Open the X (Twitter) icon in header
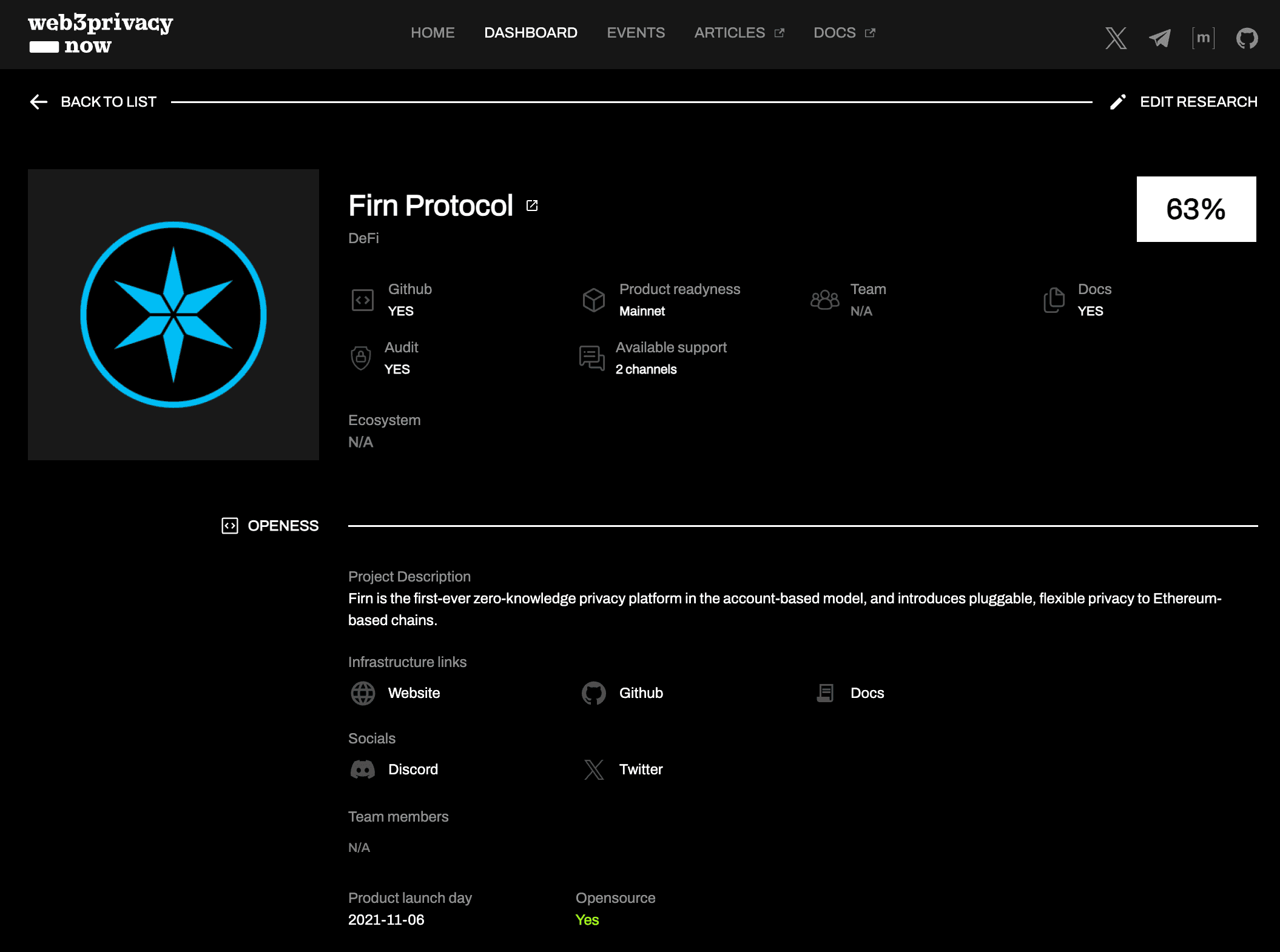 1116,38
